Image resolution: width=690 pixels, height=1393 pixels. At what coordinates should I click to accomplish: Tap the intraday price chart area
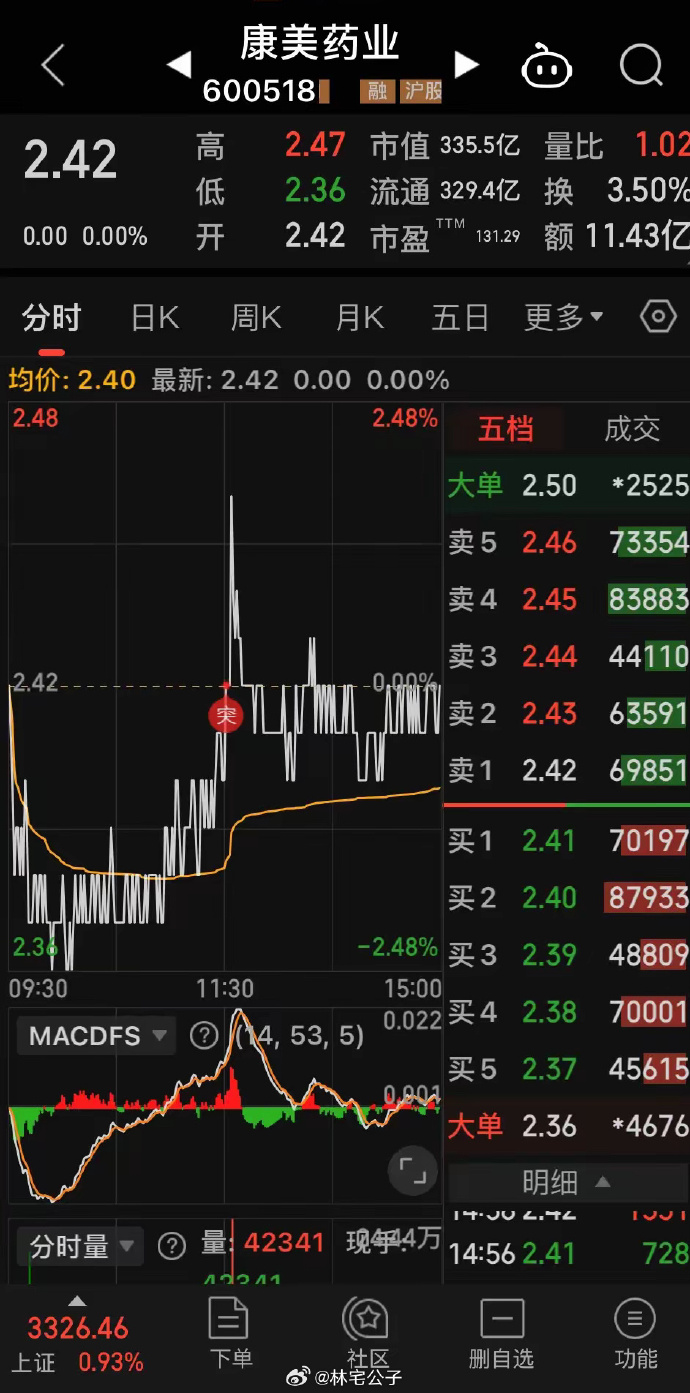tap(225, 687)
